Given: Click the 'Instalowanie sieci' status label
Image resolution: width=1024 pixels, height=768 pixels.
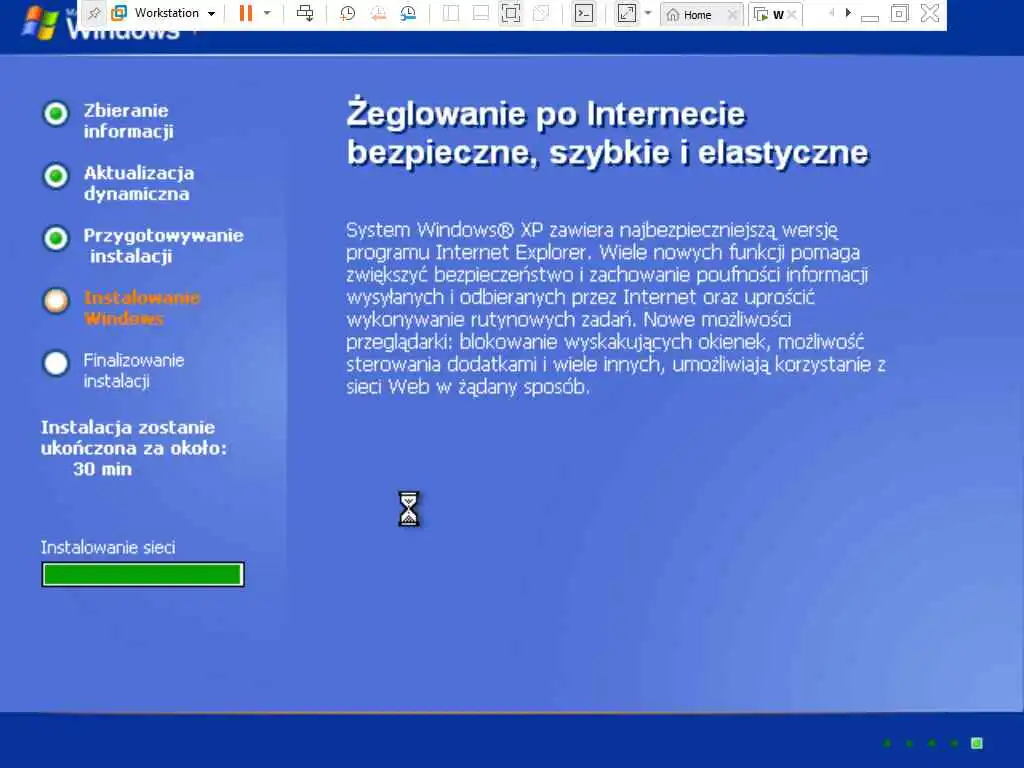Looking at the screenshot, I should [108, 547].
